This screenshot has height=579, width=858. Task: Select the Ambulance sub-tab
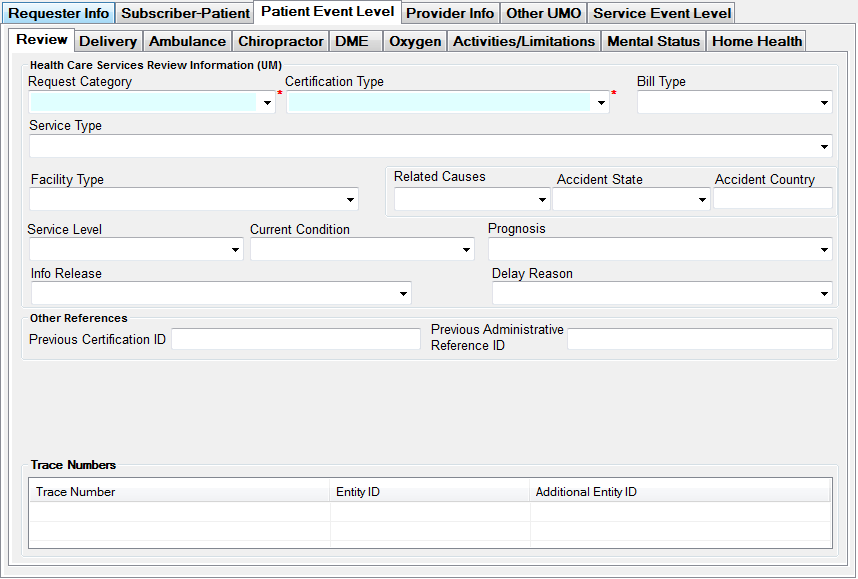(x=187, y=42)
